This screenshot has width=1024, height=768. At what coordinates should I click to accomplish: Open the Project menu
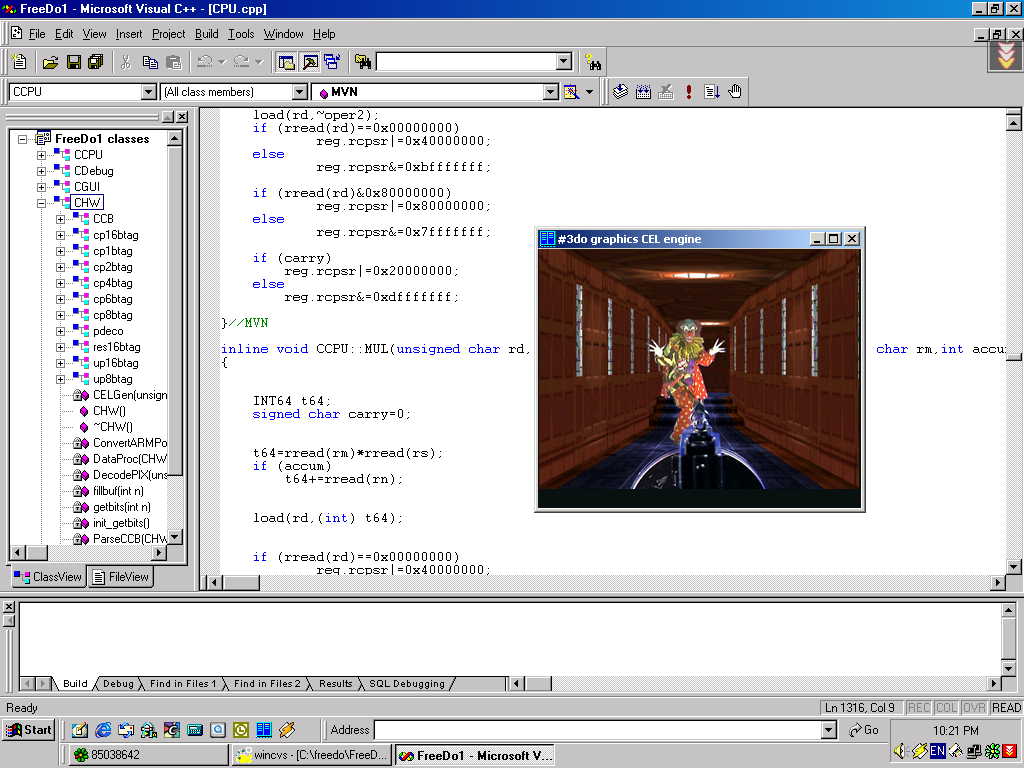tap(168, 34)
